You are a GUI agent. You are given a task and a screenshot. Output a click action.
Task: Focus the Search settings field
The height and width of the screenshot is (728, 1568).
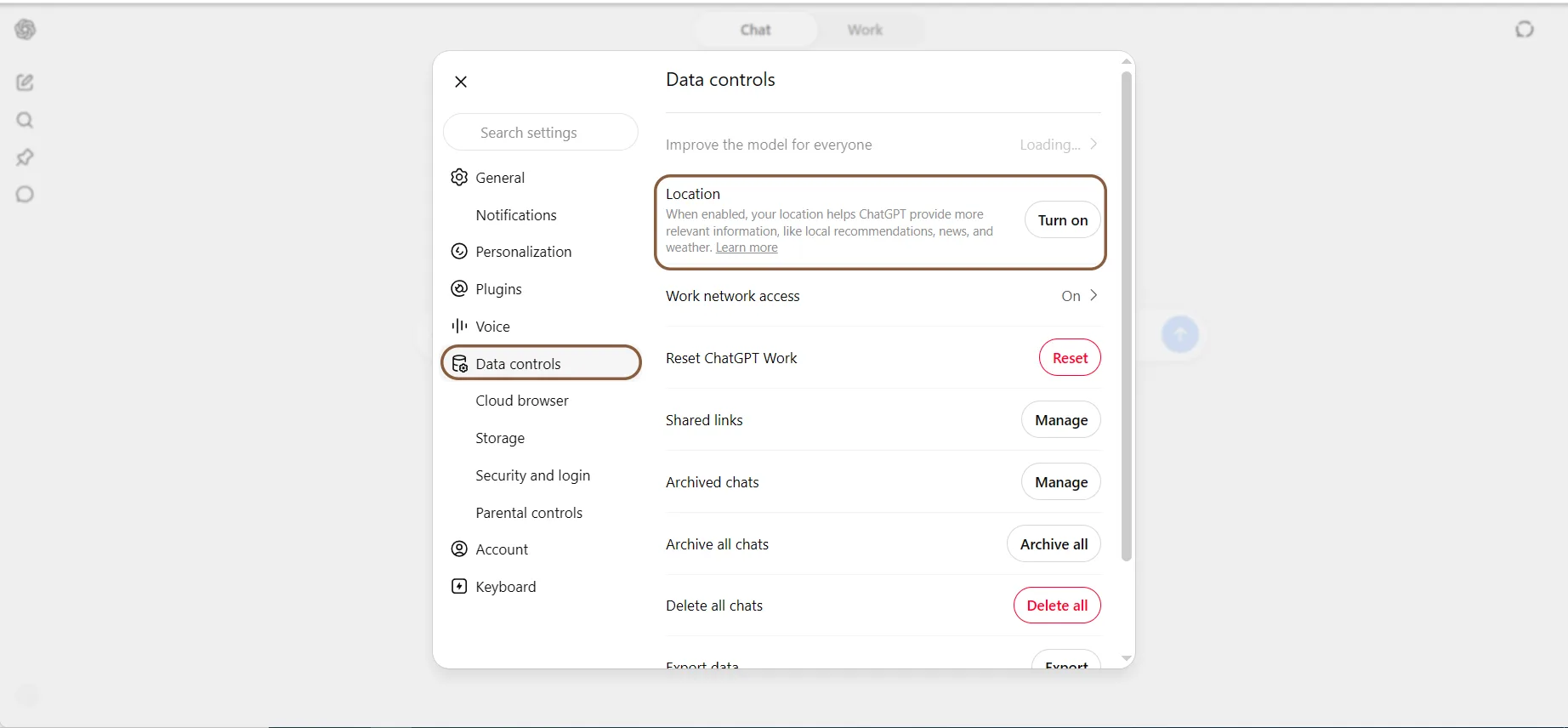pos(541,133)
